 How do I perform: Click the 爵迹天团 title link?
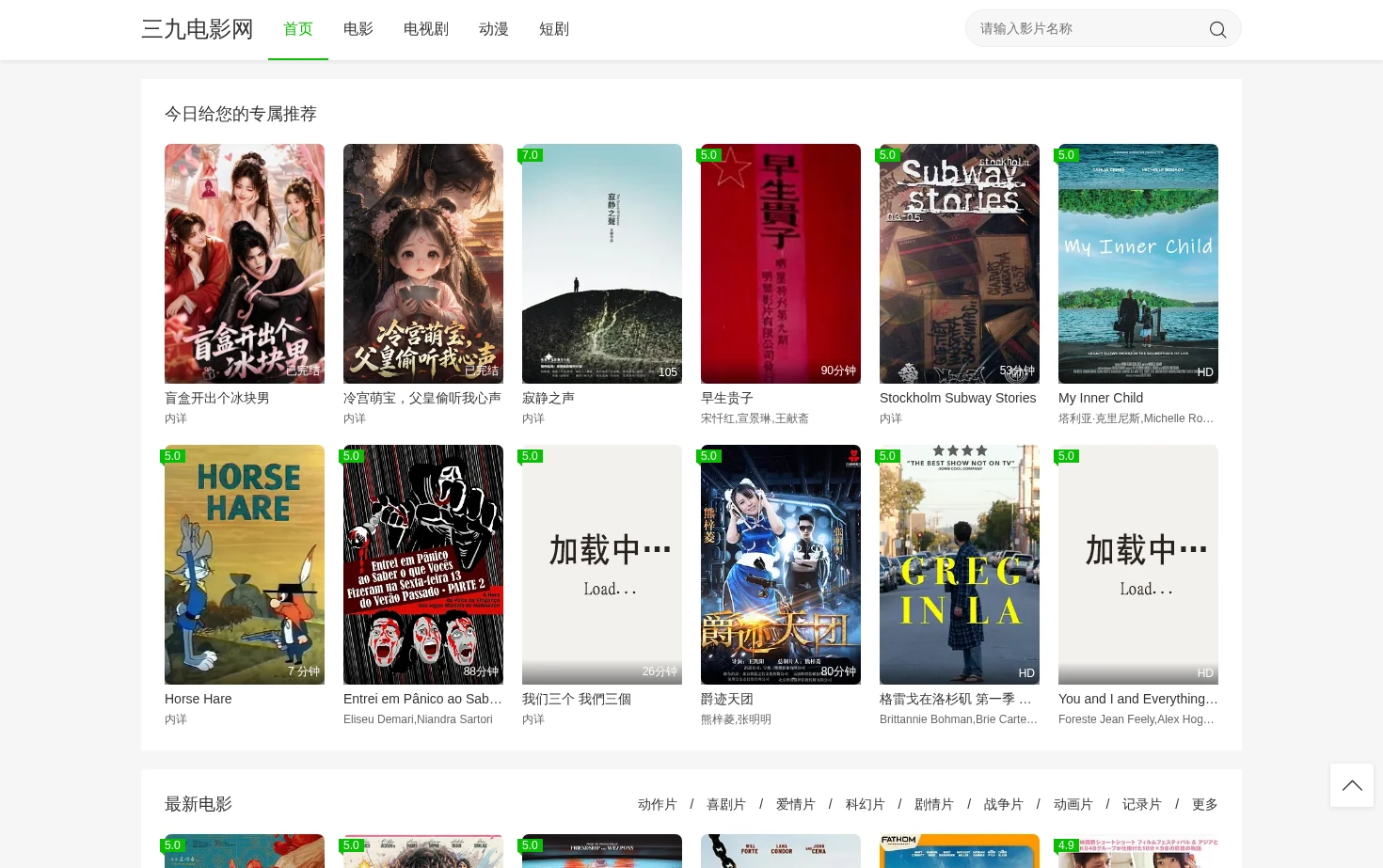click(x=727, y=699)
